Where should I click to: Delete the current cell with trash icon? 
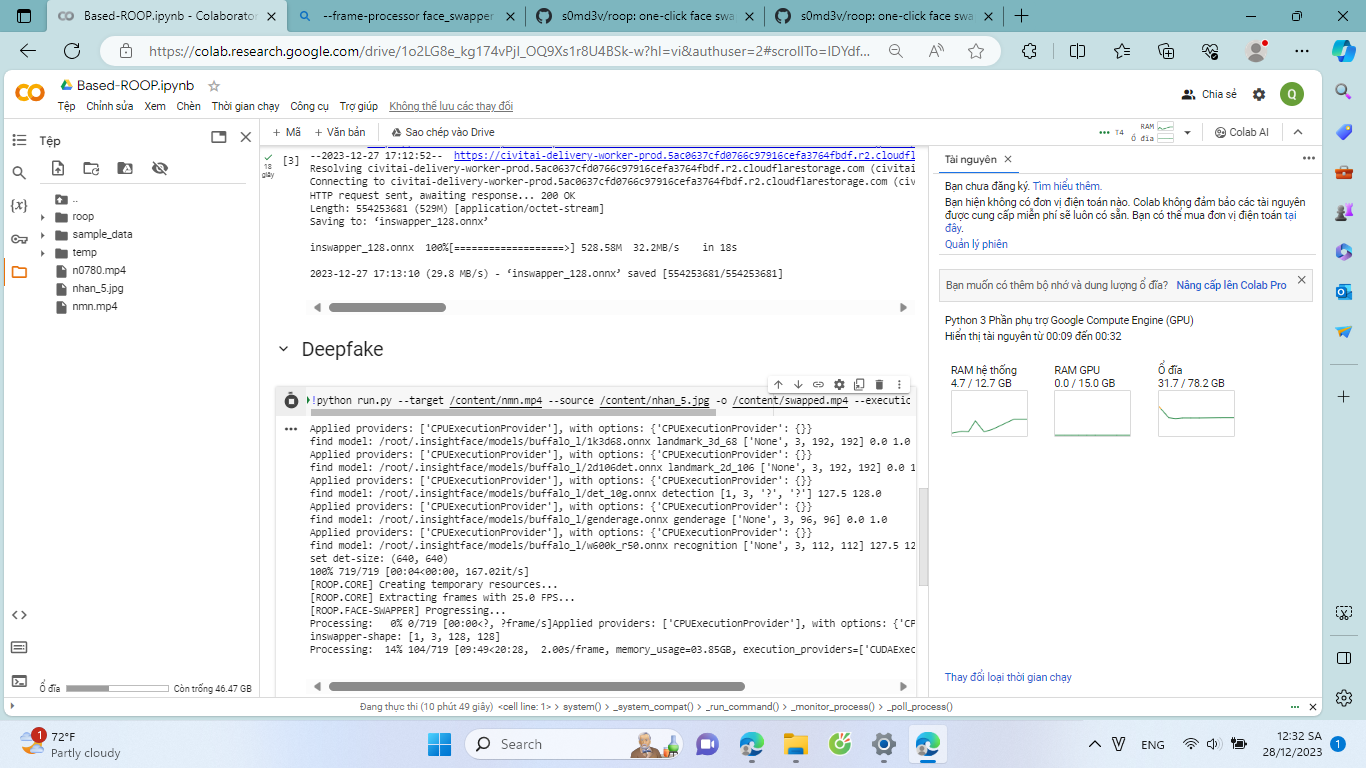[x=879, y=384]
